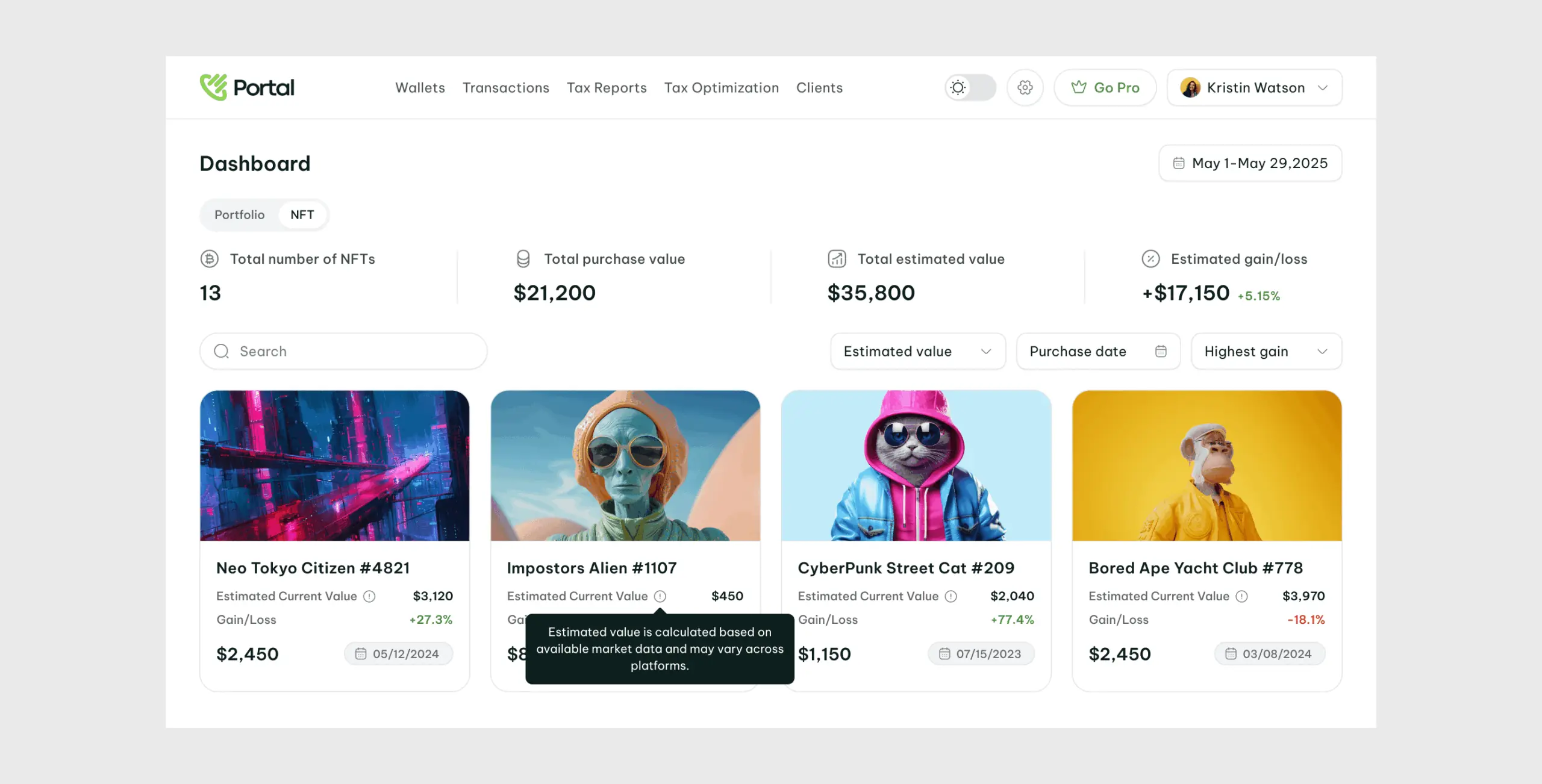Click the chart icon beside Total estimated value
This screenshot has width=1542, height=784.
click(836, 258)
